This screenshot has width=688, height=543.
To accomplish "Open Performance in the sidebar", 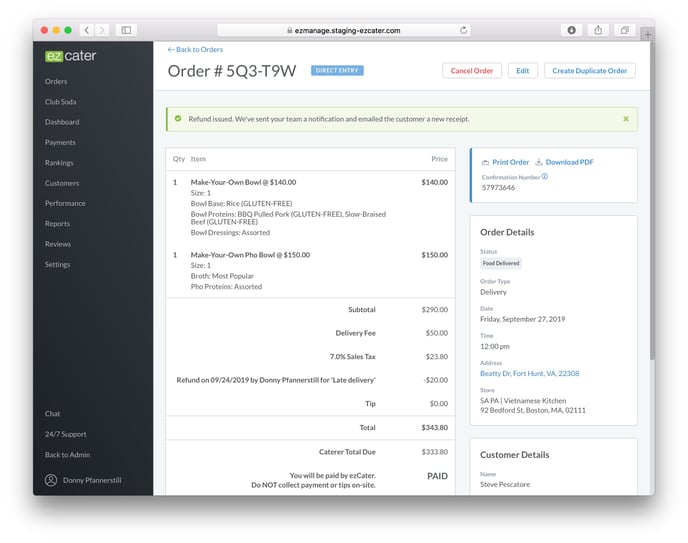I will [x=65, y=204].
